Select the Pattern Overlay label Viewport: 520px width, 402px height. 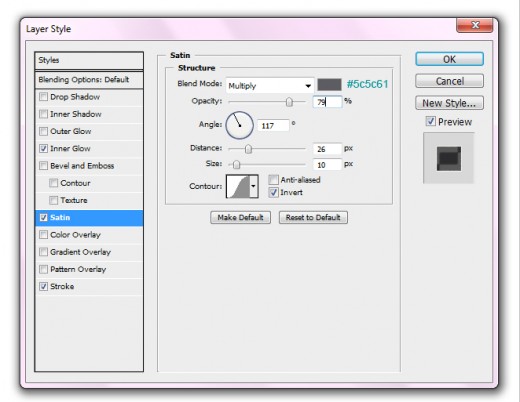coord(78,269)
